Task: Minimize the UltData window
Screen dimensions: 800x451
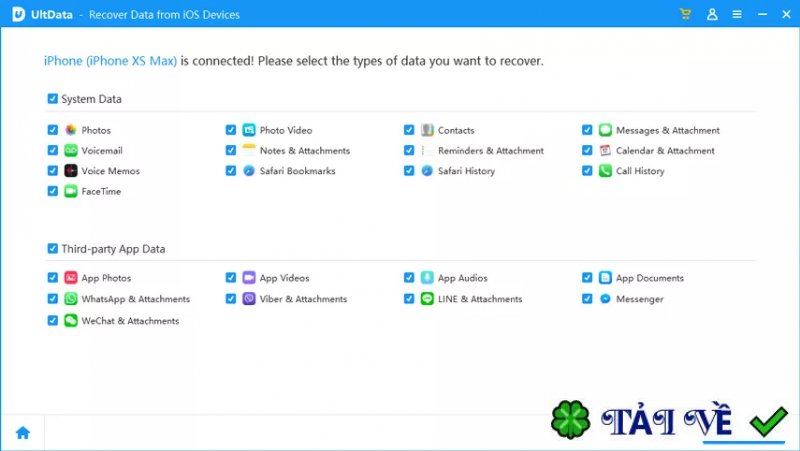Action: [x=762, y=14]
